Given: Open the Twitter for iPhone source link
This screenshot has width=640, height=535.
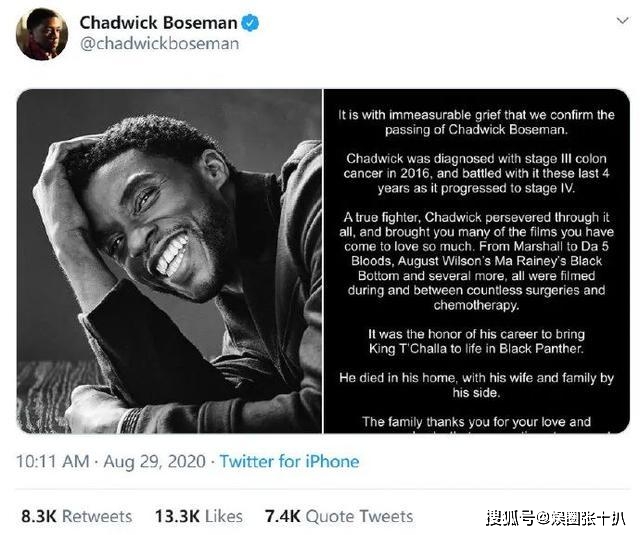Looking at the screenshot, I should (x=289, y=462).
